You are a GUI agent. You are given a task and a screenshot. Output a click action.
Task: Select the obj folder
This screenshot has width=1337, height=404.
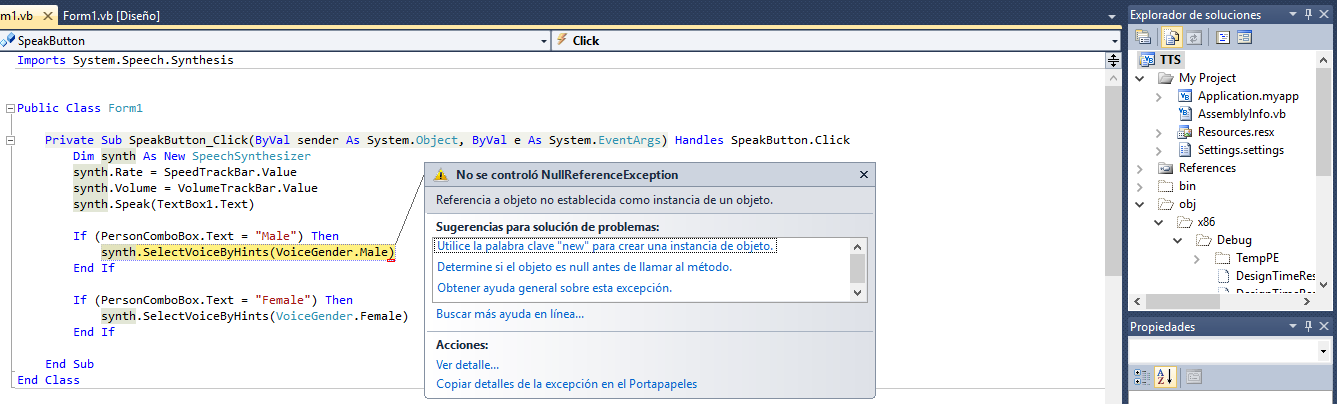point(1187,204)
